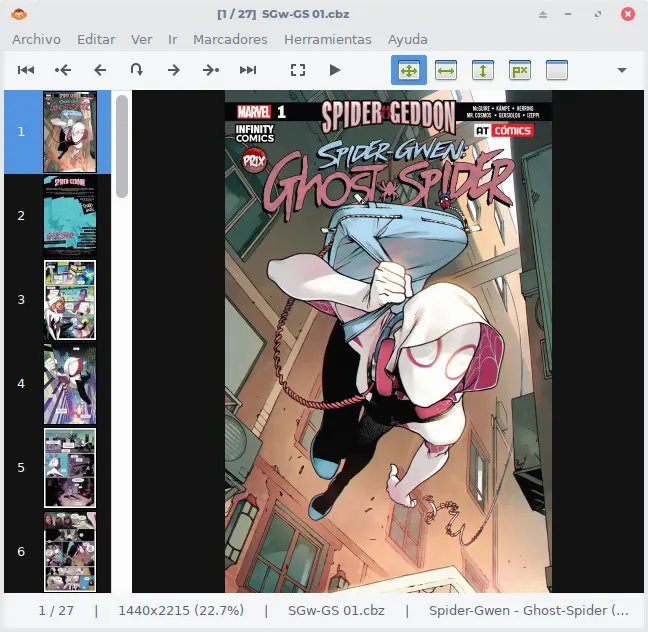
Task: Click the comic cover image
Action: (388, 341)
